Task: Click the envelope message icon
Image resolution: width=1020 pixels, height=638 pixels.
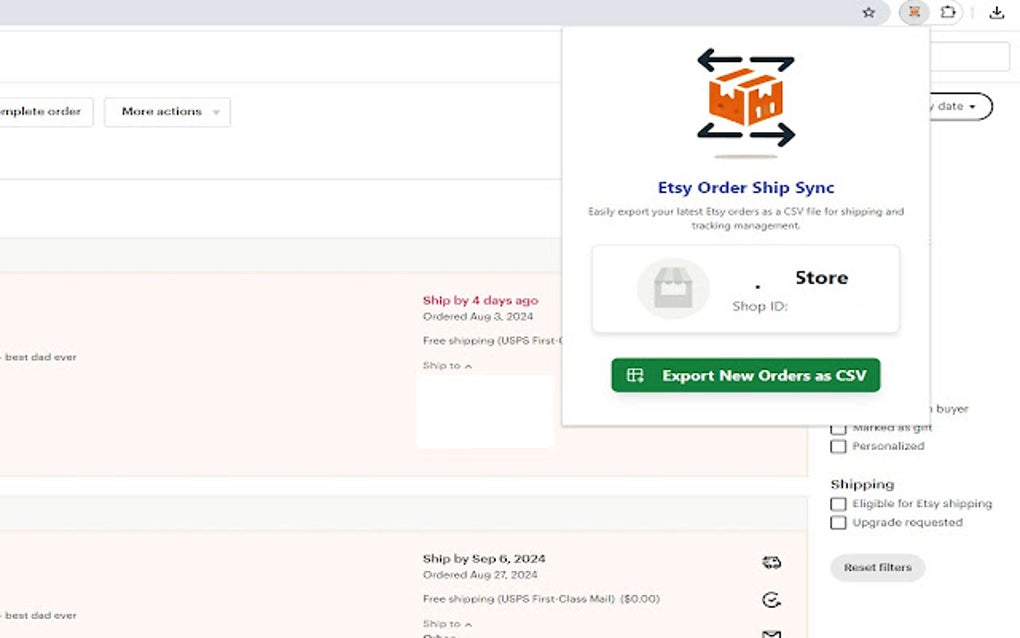Action: 771,632
